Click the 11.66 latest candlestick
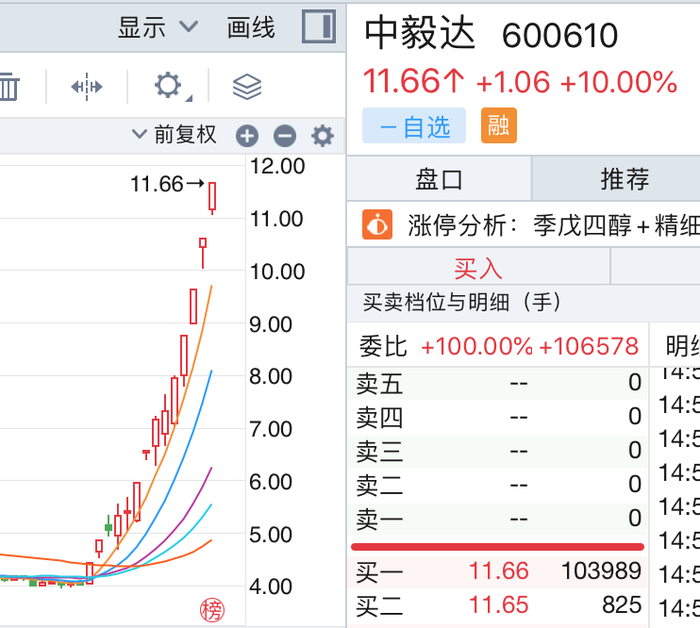The image size is (700, 628). (x=212, y=198)
